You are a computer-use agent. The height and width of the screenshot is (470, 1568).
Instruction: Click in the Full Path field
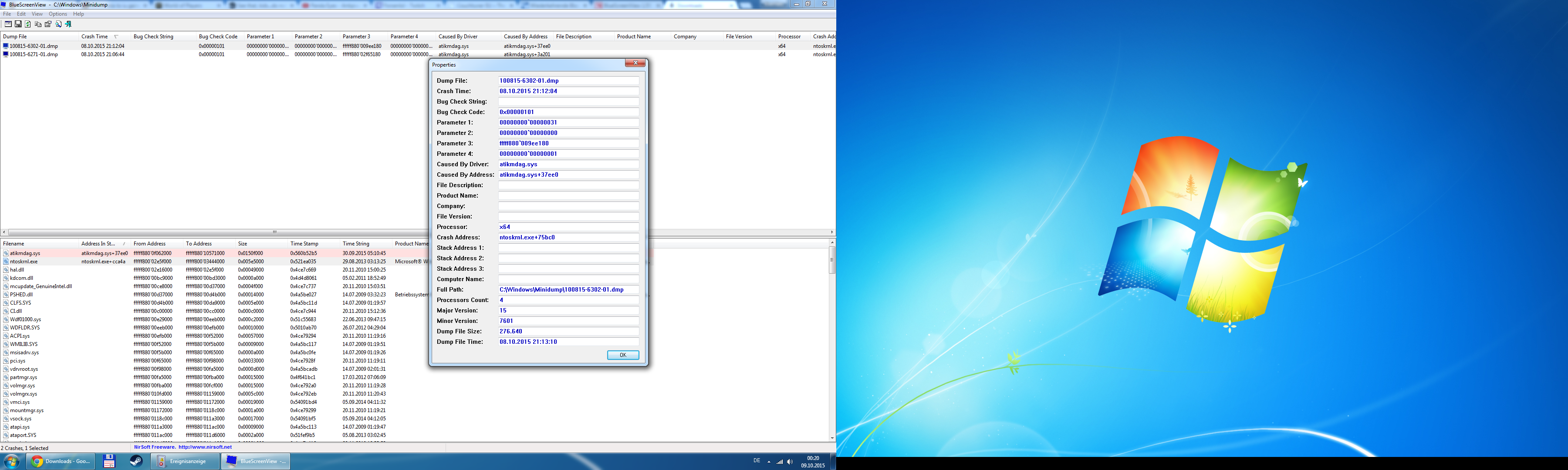[568, 289]
